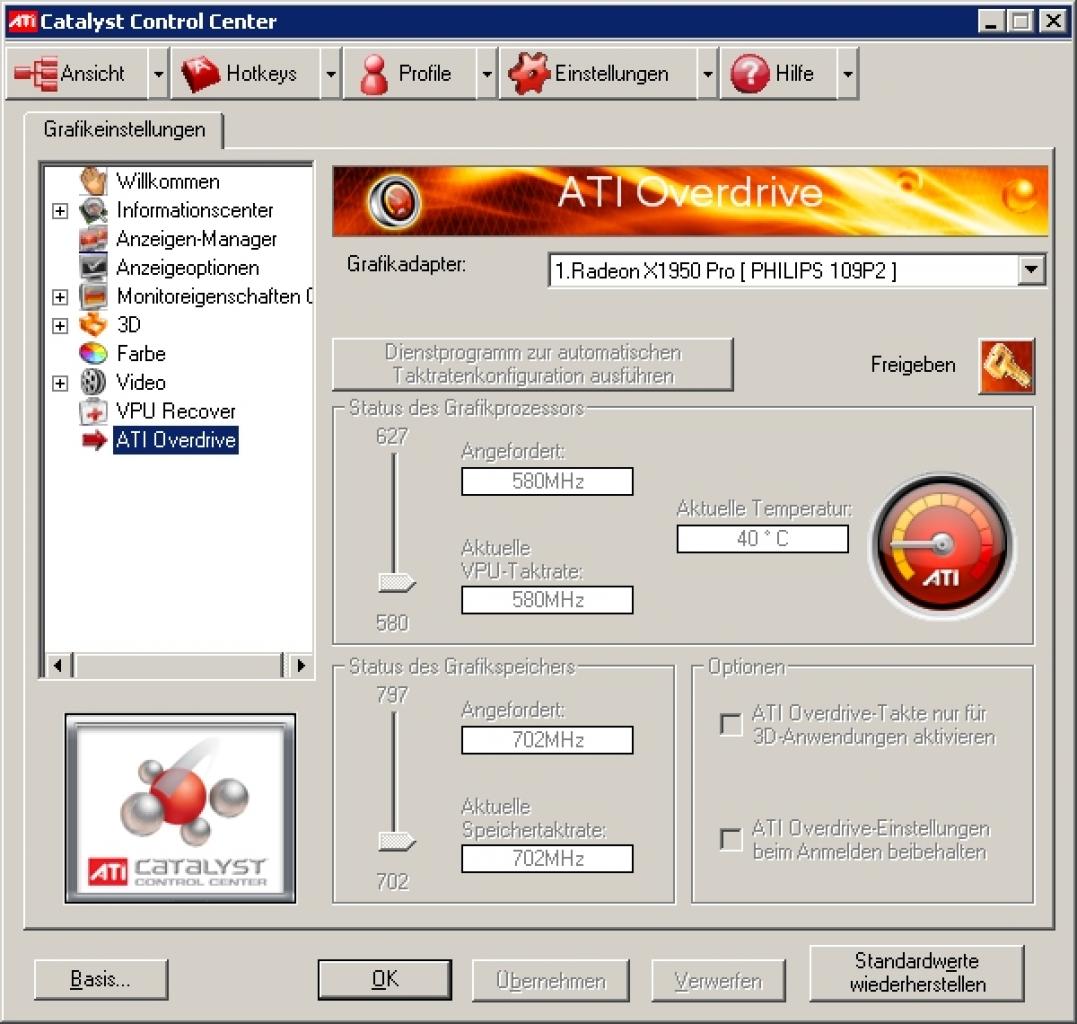The width and height of the screenshot is (1077, 1024).
Task: Click the ATI logo in title bar
Action: [21, 21]
